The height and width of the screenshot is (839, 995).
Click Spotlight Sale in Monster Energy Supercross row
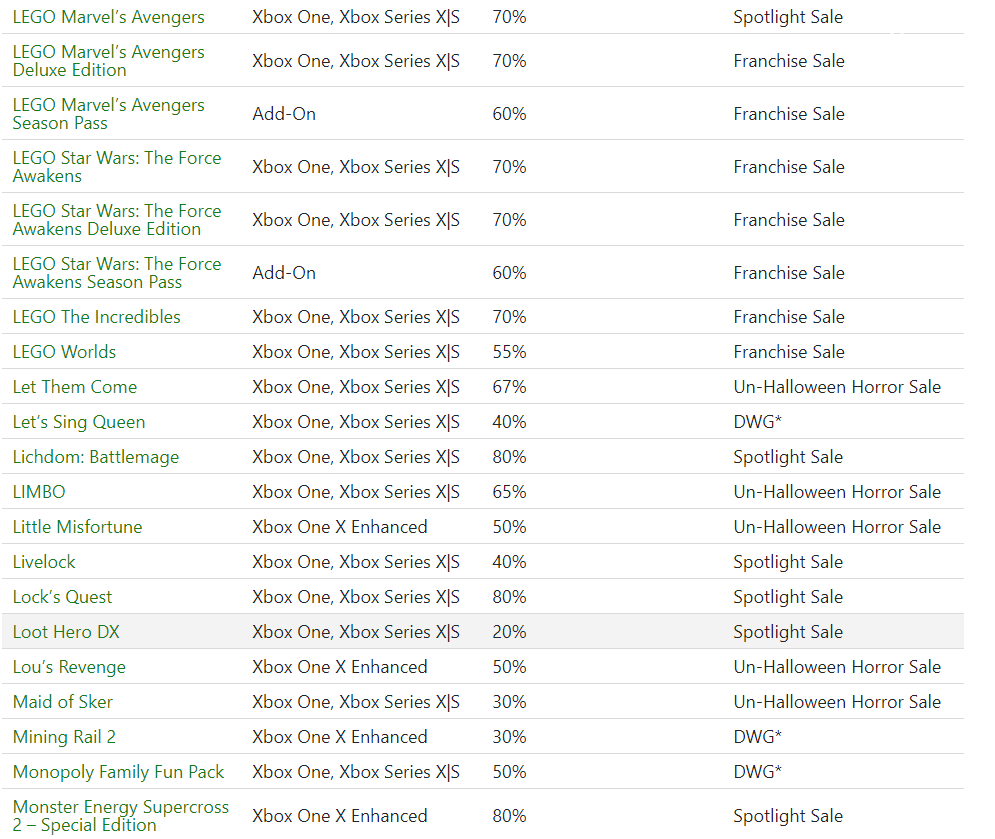coord(788,816)
